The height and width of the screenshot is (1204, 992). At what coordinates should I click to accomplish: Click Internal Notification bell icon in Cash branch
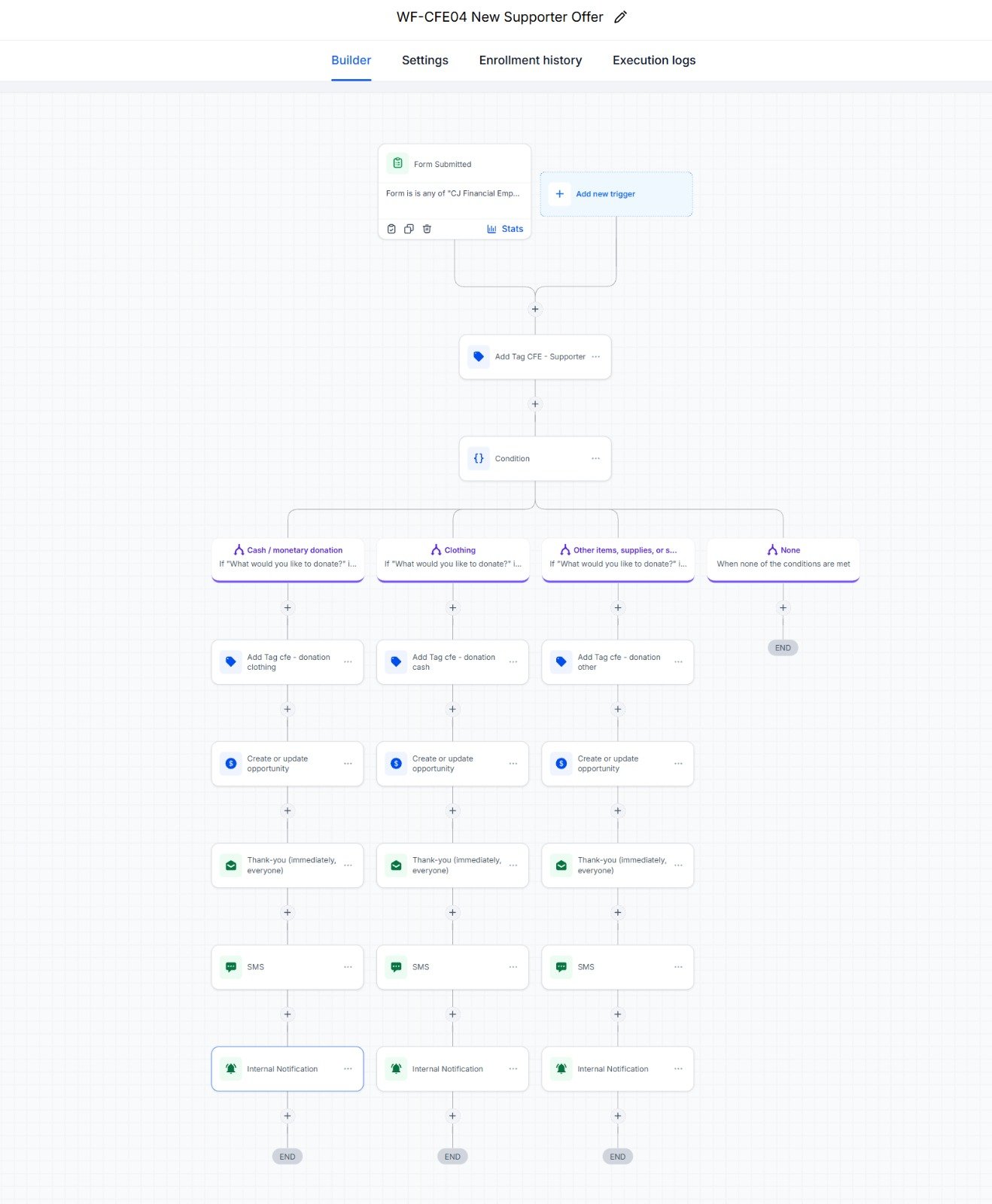[x=231, y=1069]
